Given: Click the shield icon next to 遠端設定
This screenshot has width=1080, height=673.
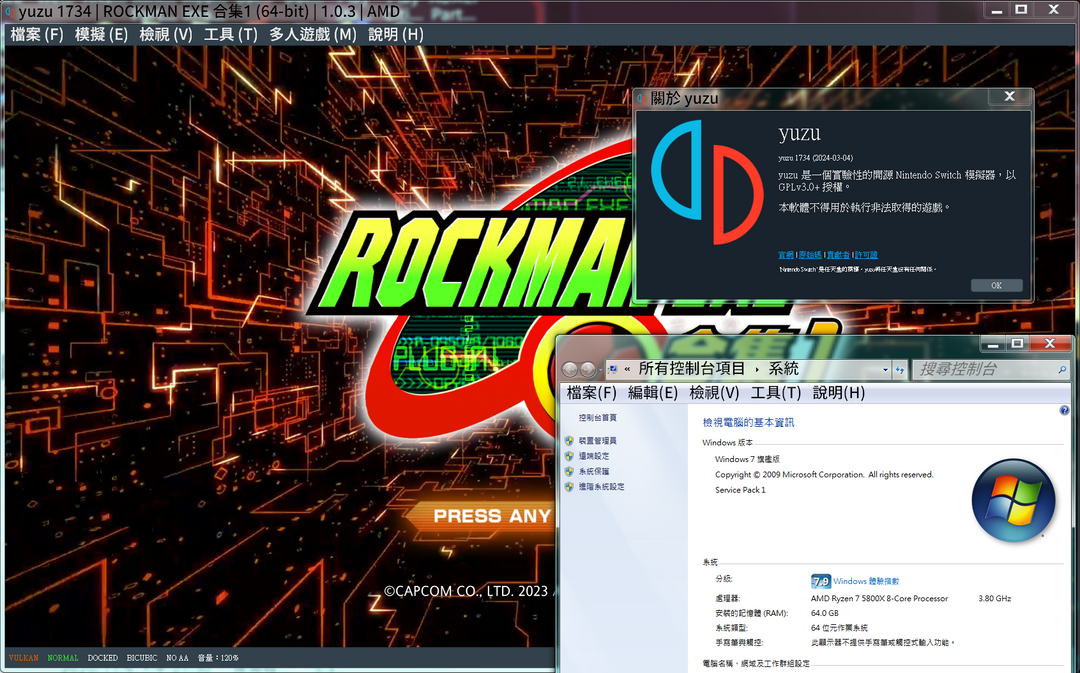Looking at the screenshot, I should tap(569, 456).
